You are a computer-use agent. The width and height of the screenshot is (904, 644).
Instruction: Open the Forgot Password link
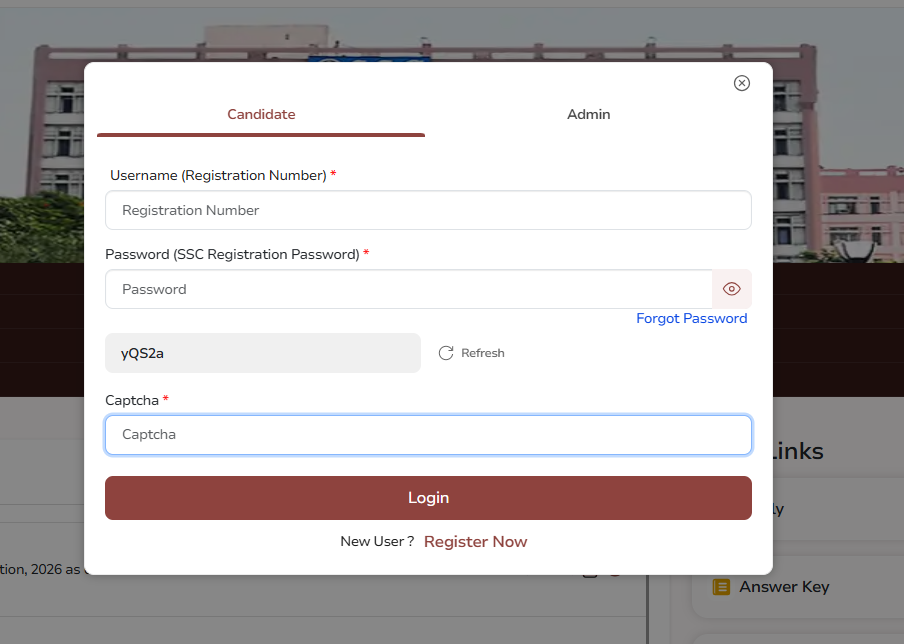691,318
